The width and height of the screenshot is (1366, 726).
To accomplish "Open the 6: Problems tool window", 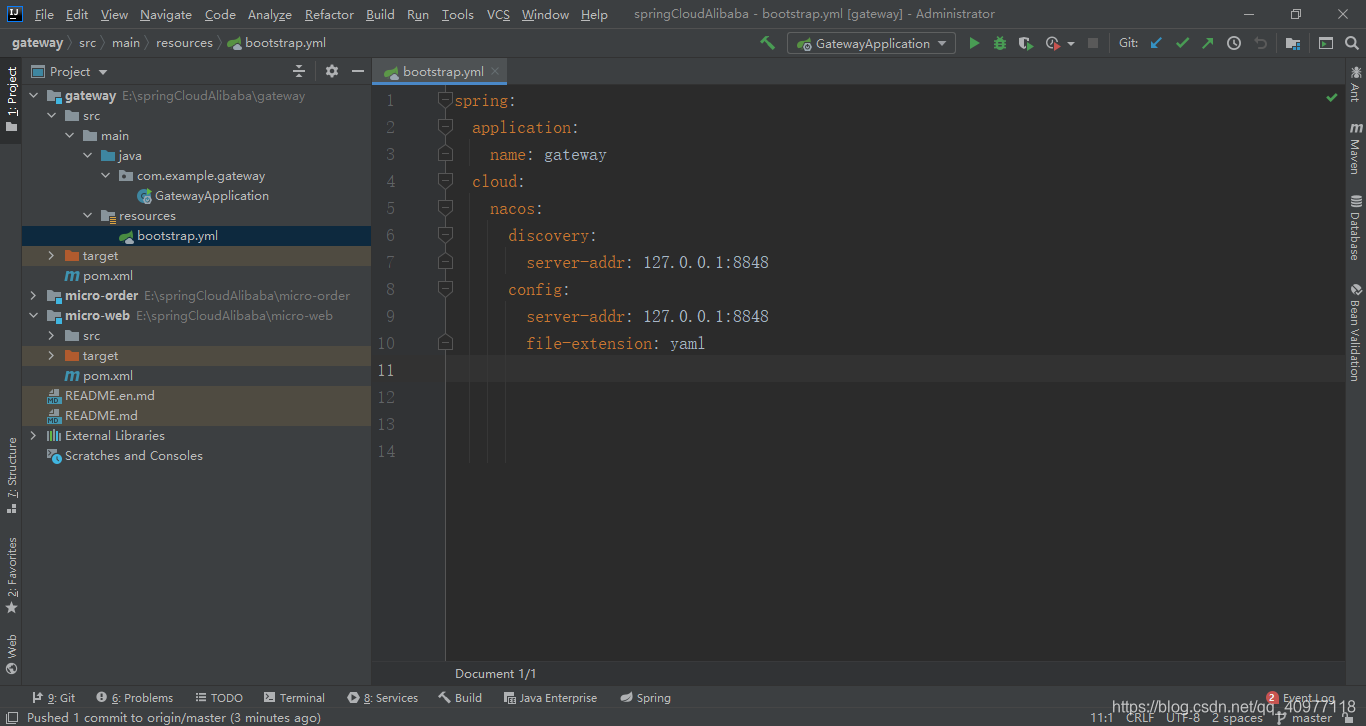I will (x=135, y=698).
